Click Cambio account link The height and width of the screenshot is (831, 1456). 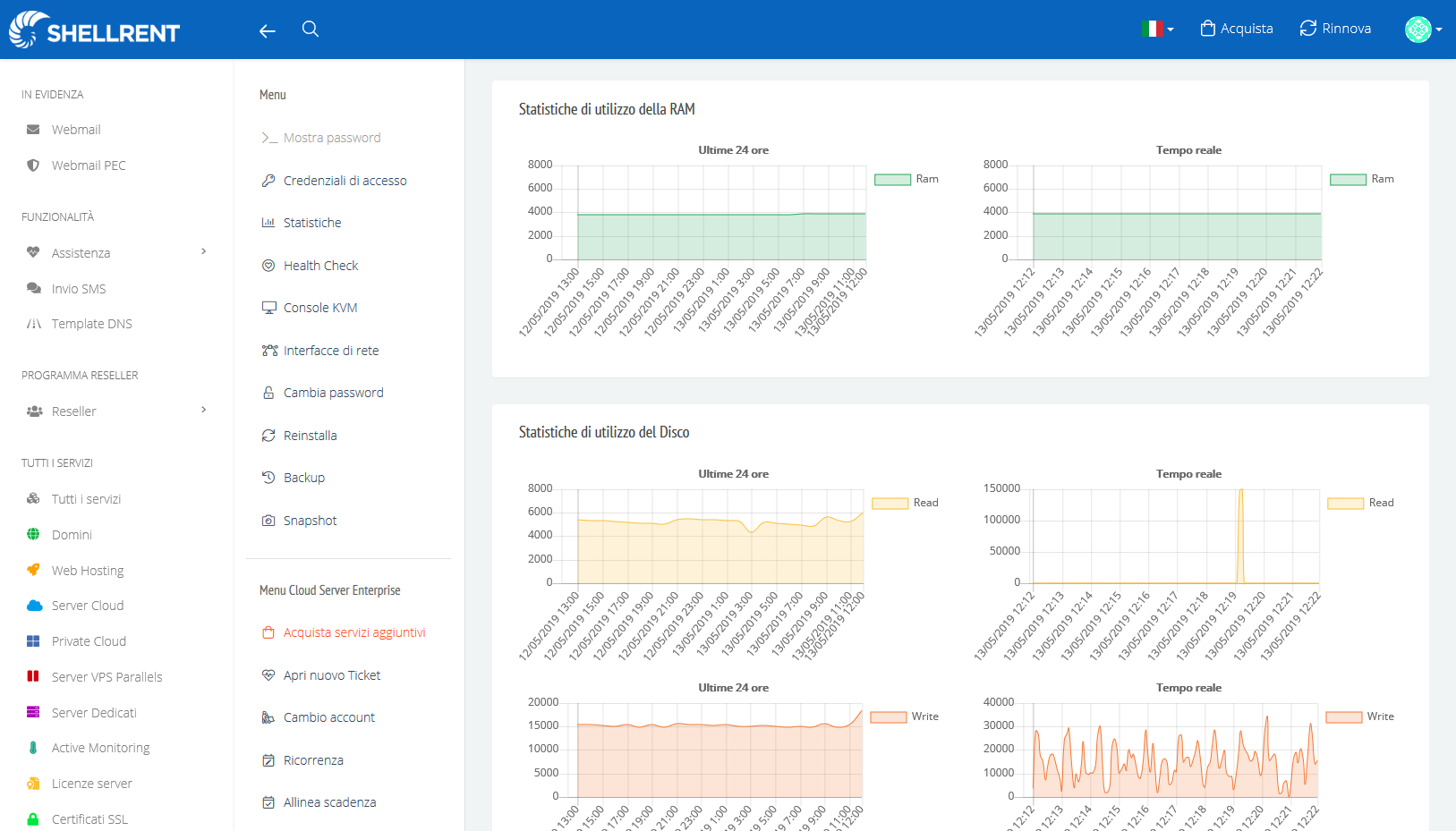(x=318, y=717)
